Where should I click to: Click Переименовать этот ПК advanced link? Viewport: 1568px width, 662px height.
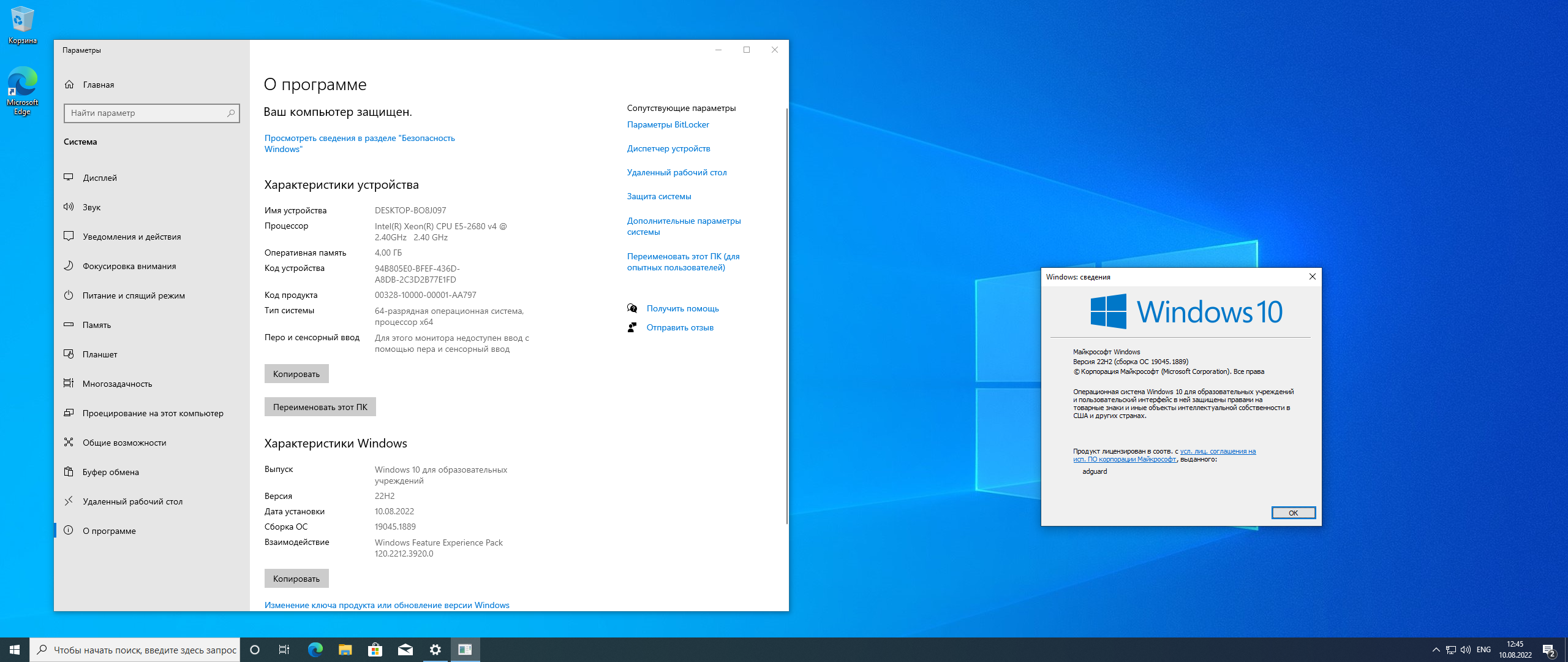683,262
